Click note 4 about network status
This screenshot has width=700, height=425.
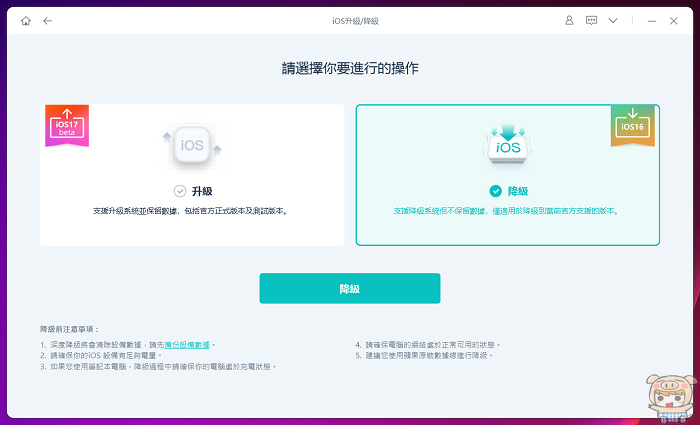[428, 345]
